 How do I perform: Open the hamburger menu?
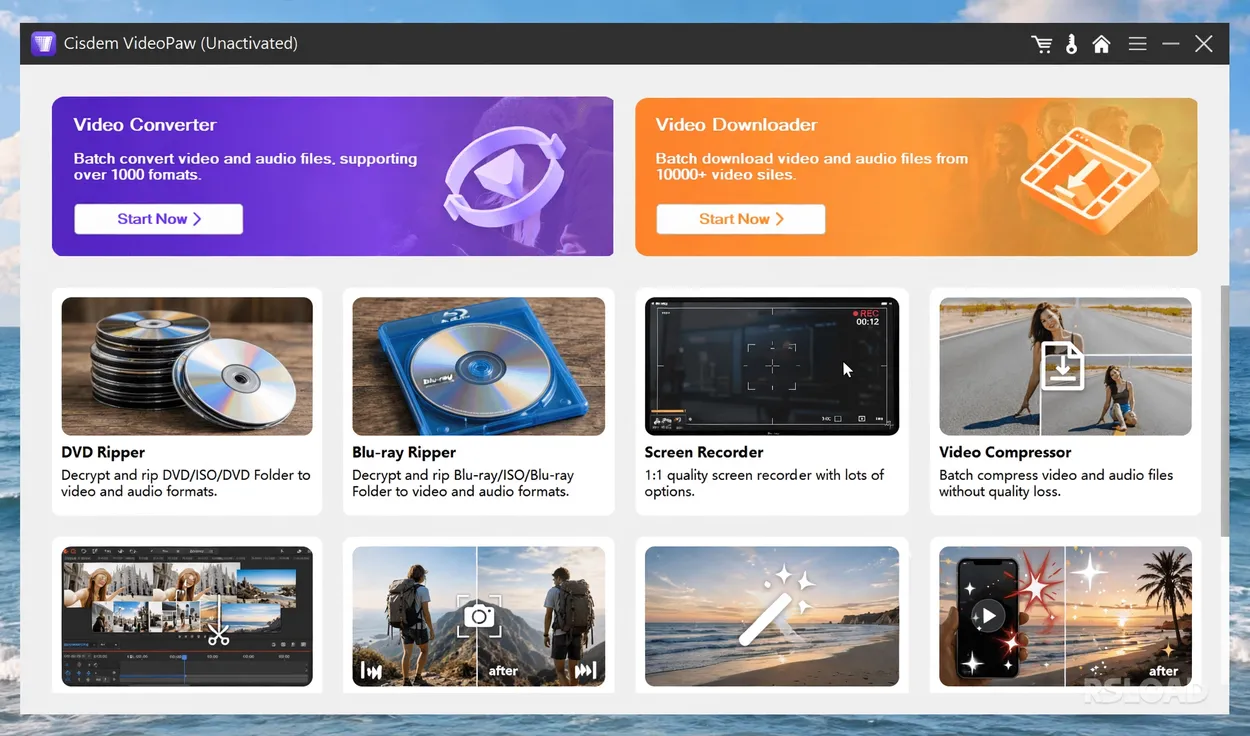[1137, 44]
